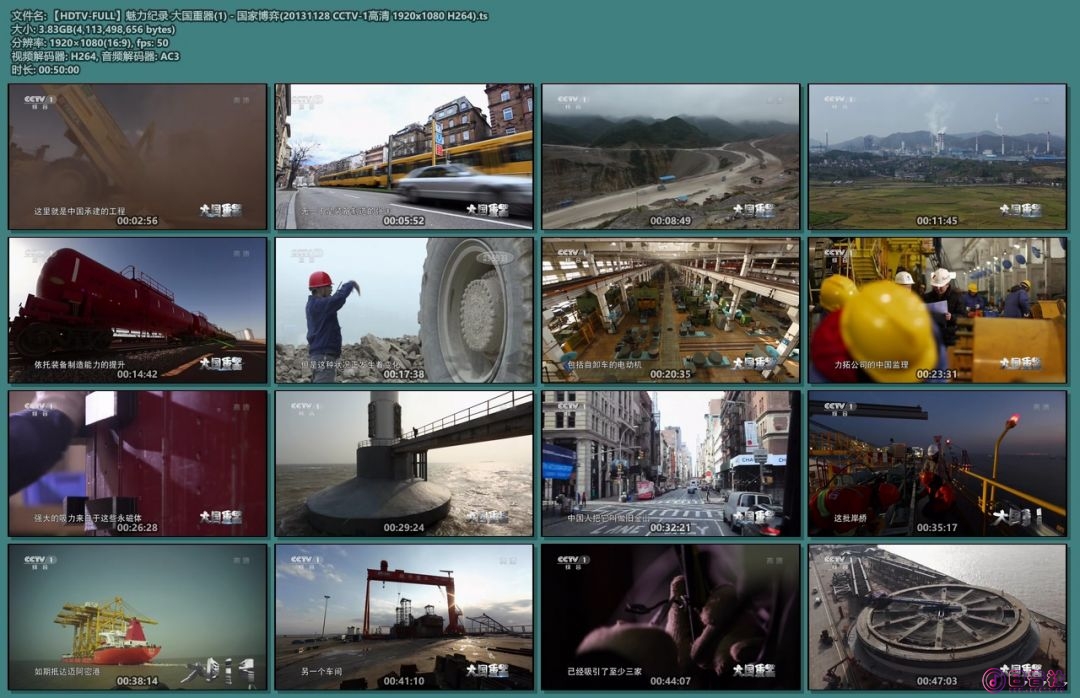Image resolution: width=1080 pixels, height=698 pixels.
Task: Click the file size text 3.83GB
Action: [x=93, y=29]
